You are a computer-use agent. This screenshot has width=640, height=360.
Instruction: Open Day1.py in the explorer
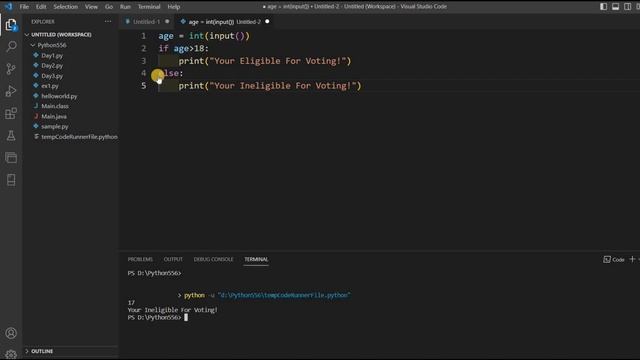click(x=52, y=56)
